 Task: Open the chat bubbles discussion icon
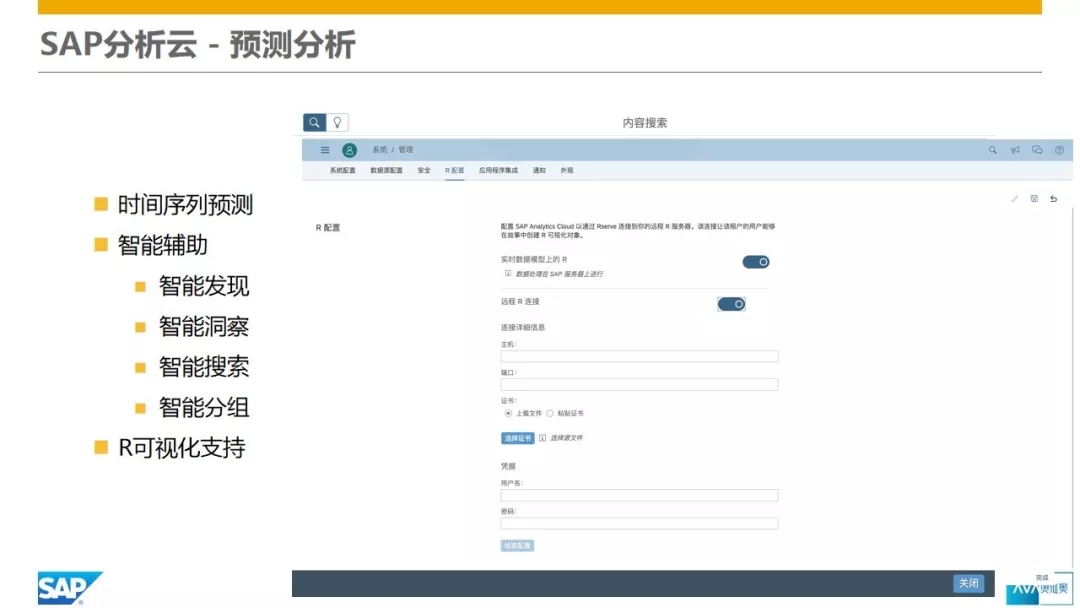tap(1037, 150)
